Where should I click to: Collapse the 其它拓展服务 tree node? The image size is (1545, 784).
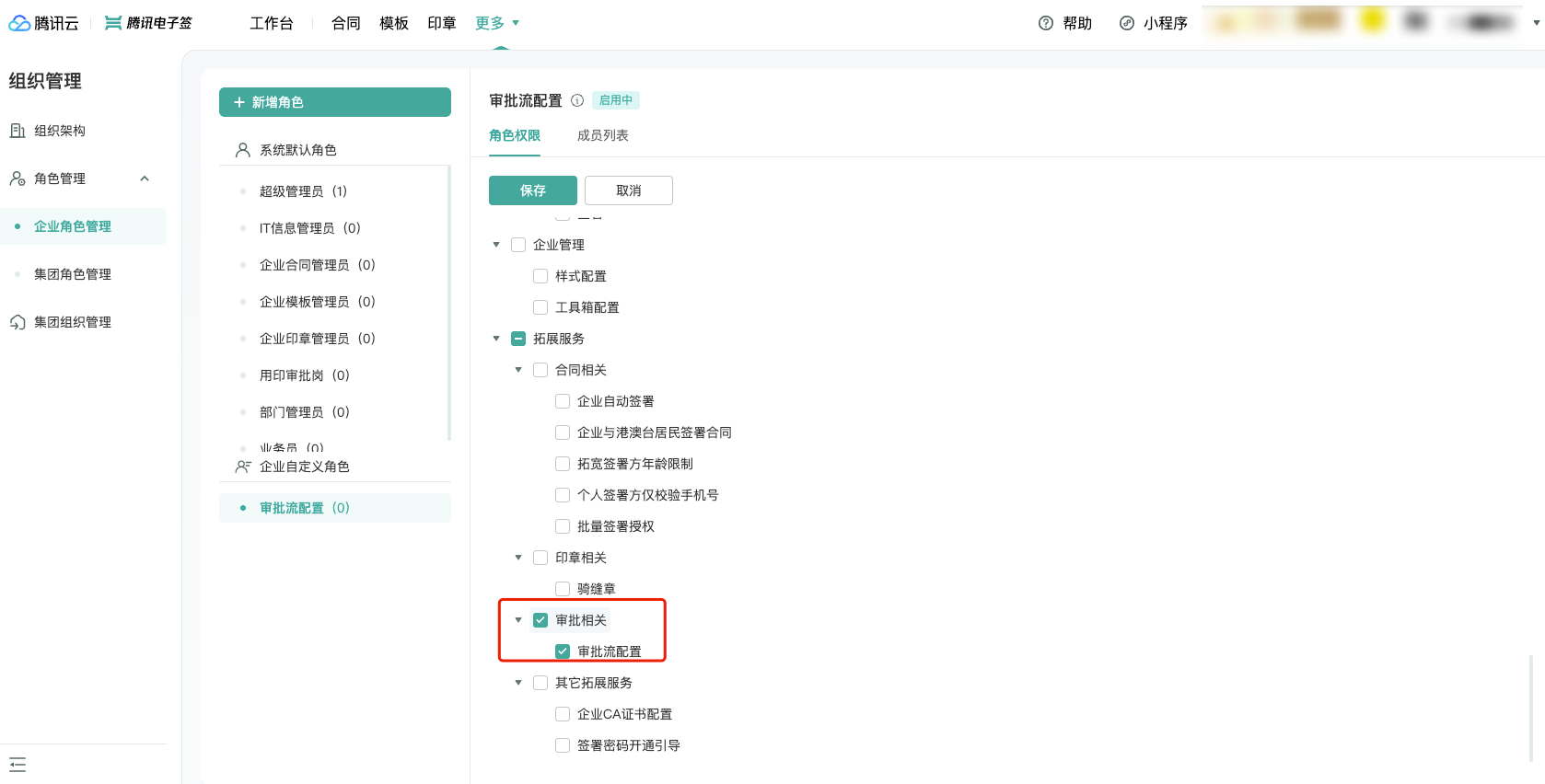[x=518, y=683]
